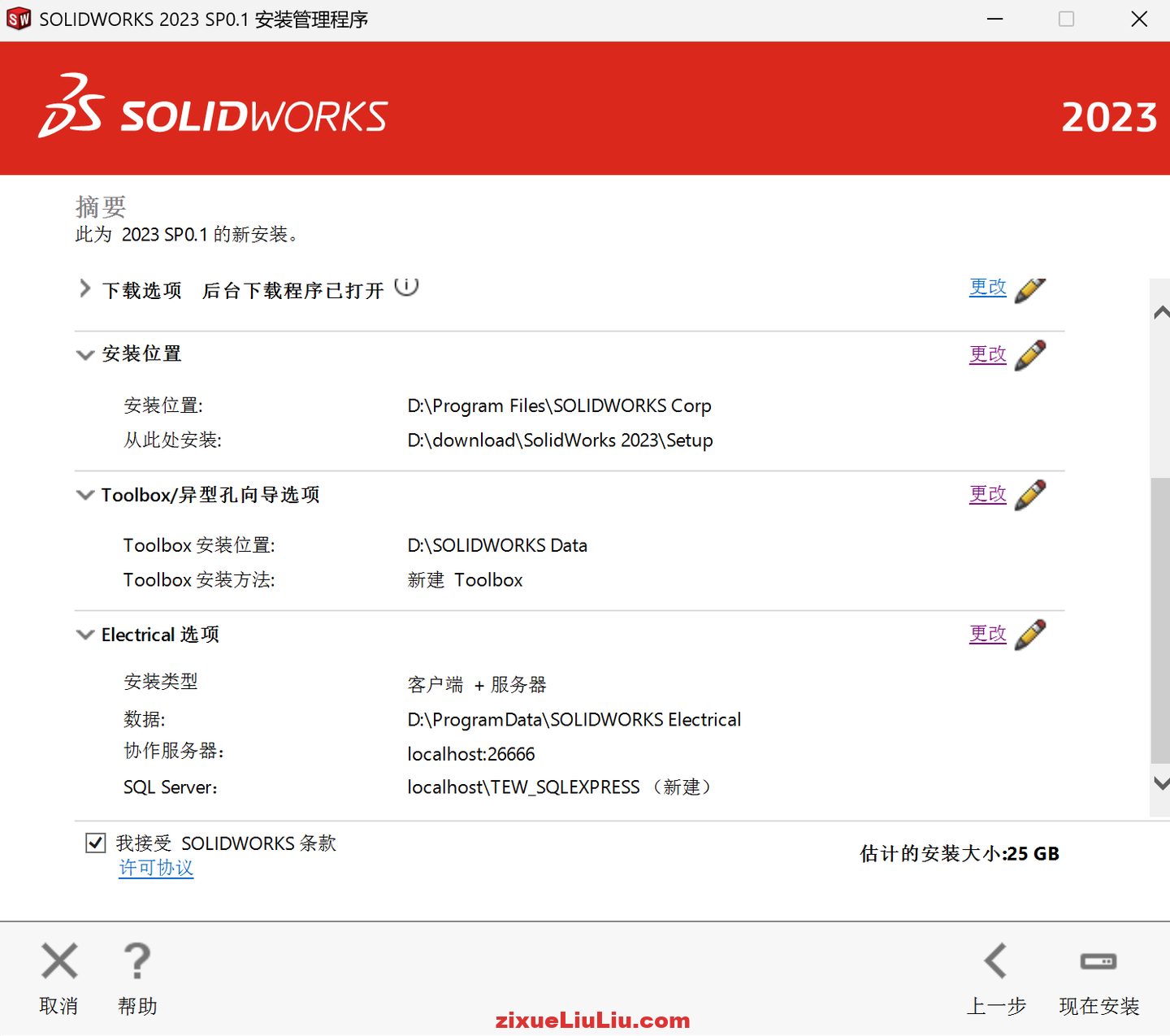This screenshot has height=1036, width=1170.
Task: Click the pencil icon beside 安装位置
Action: point(1030,355)
